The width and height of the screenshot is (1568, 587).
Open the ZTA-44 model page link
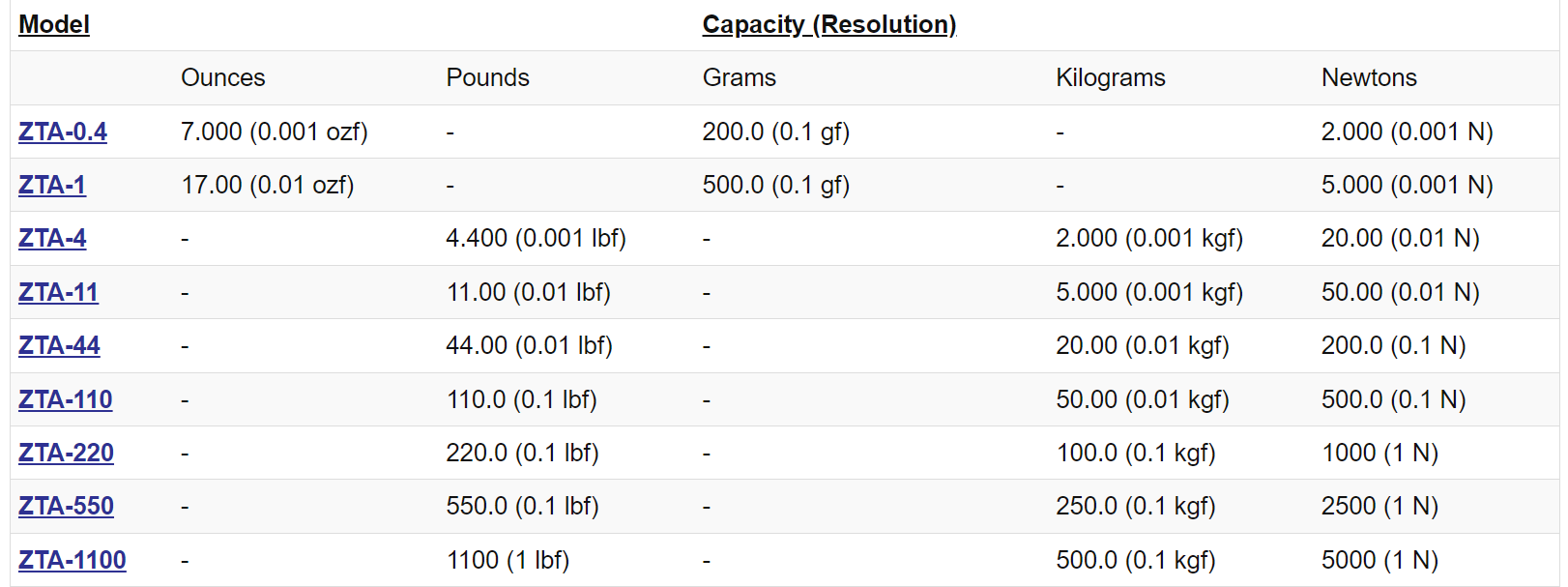[59, 345]
